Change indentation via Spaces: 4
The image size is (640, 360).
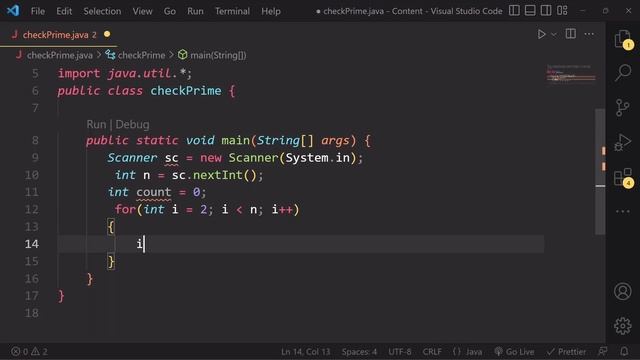[x=359, y=351]
